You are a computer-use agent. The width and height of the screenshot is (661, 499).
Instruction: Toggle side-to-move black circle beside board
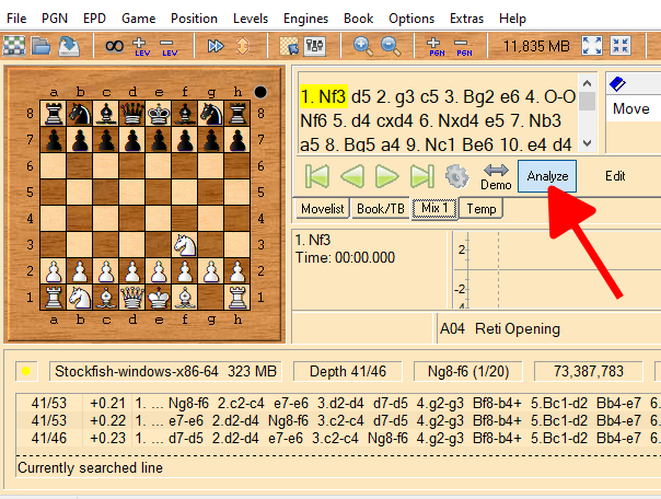pyautogui.click(x=261, y=92)
